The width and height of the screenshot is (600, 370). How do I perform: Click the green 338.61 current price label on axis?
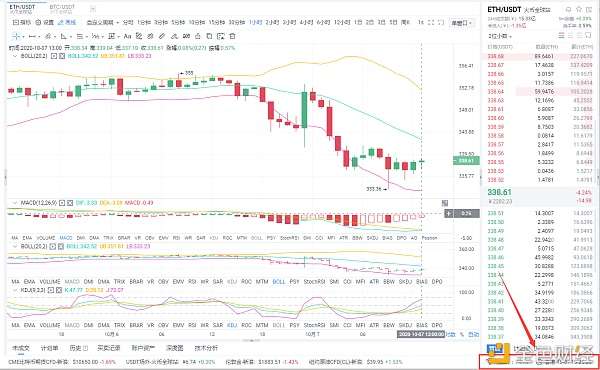pos(466,161)
